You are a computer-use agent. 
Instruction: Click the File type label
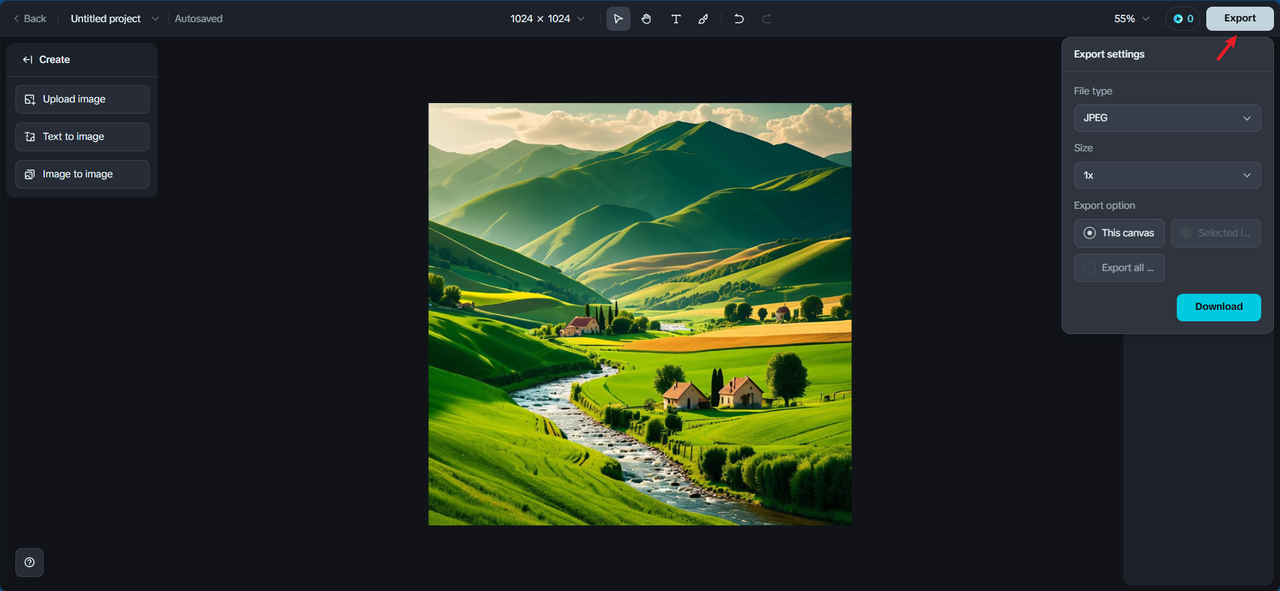1093,91
